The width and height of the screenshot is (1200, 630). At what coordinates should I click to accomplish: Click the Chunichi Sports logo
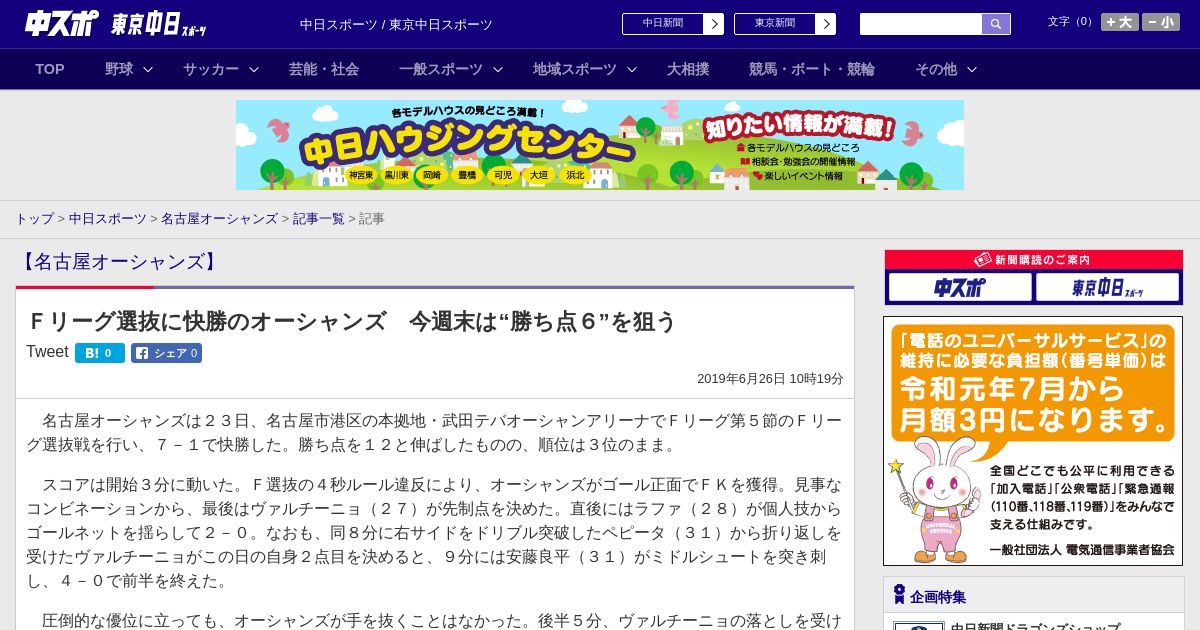click(x=62, y=23)
